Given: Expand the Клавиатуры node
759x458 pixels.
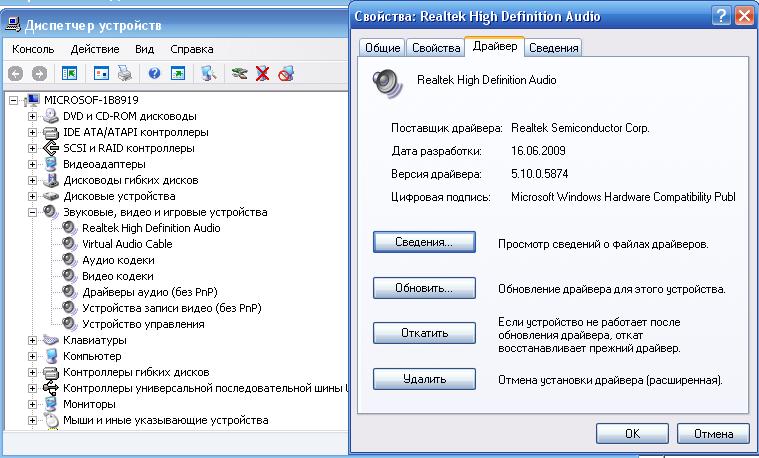Looking at the screenshot, I should pyautogui.click(x=32, y=340).
